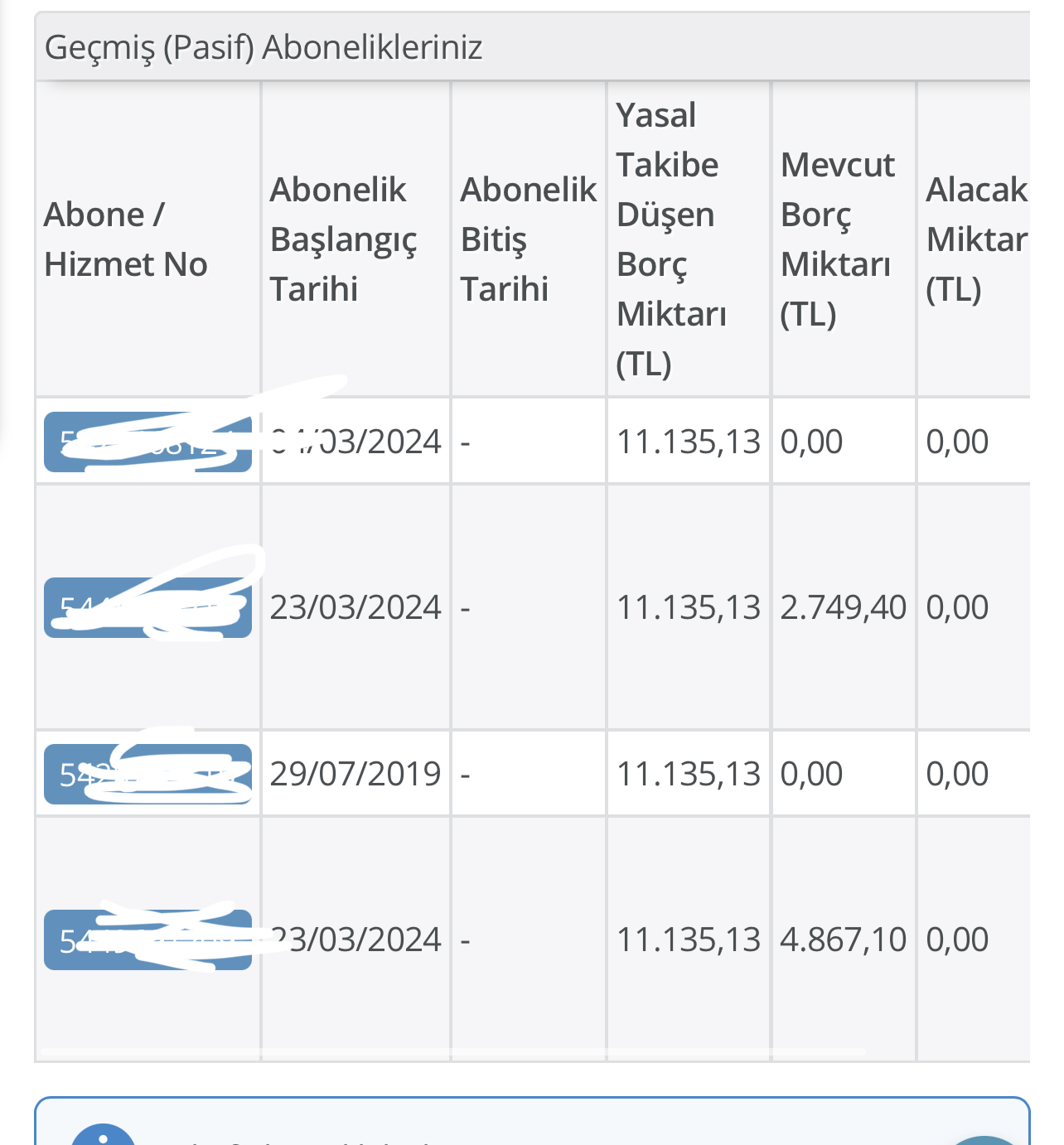Viewport: 1064px width, 1145px height.
Task: Select the 'Abone / Hizmet No' column header
Action: (x=126, y=239)
